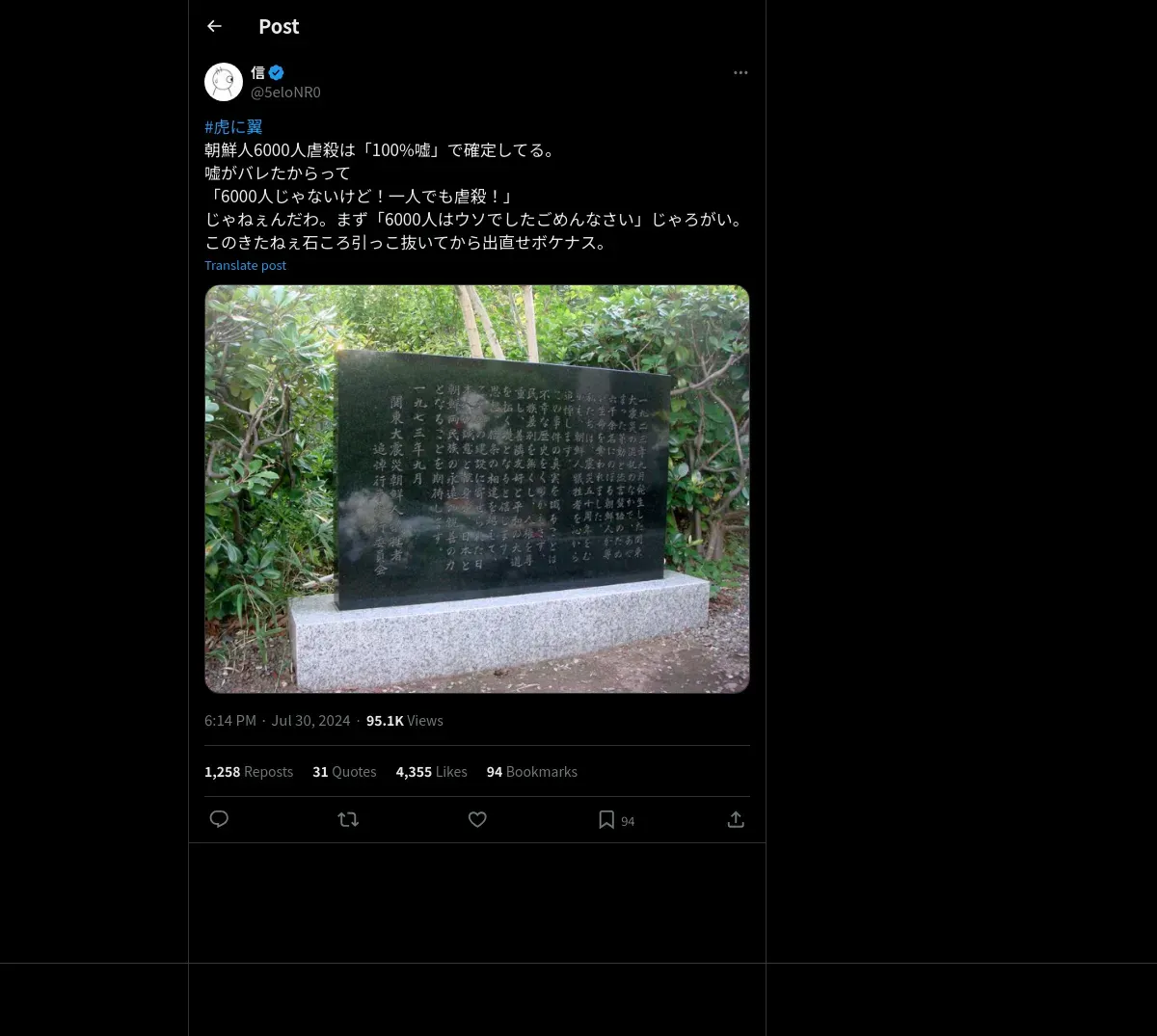View the 1,258 Reposts list
The image size is (1157, 1036).
coord(249,771)
